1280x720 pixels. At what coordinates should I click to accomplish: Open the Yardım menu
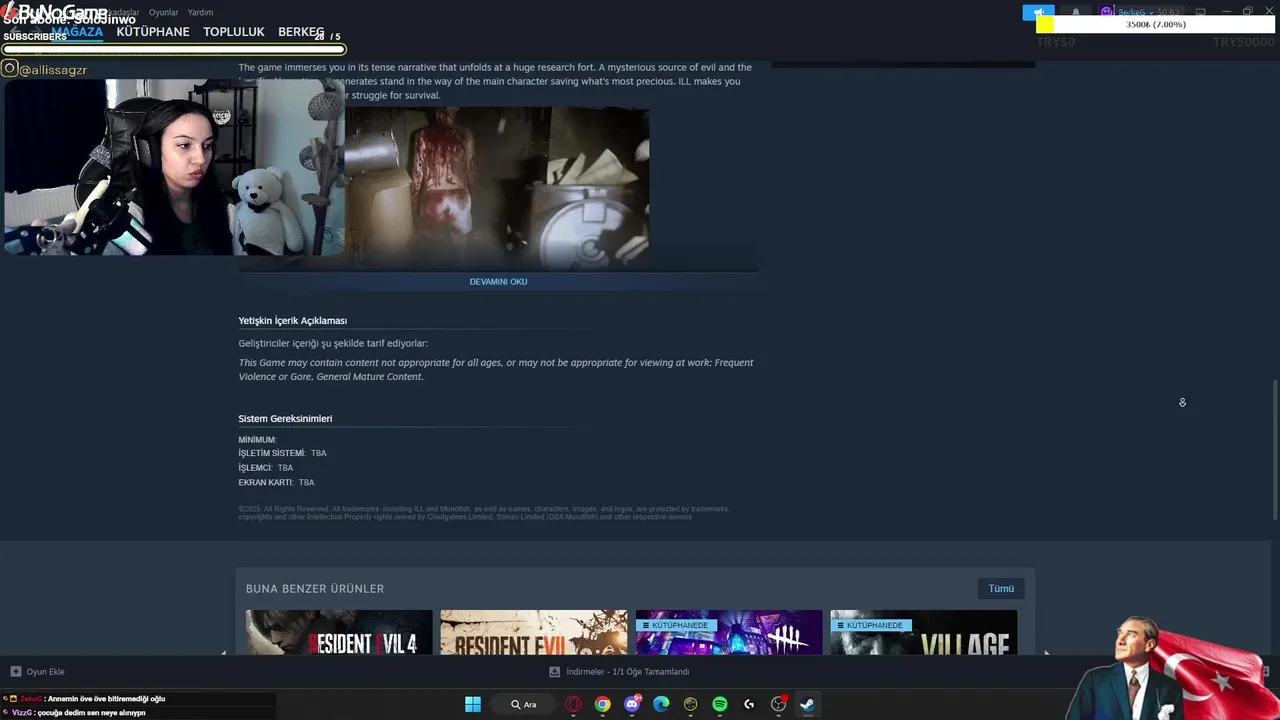200,12
